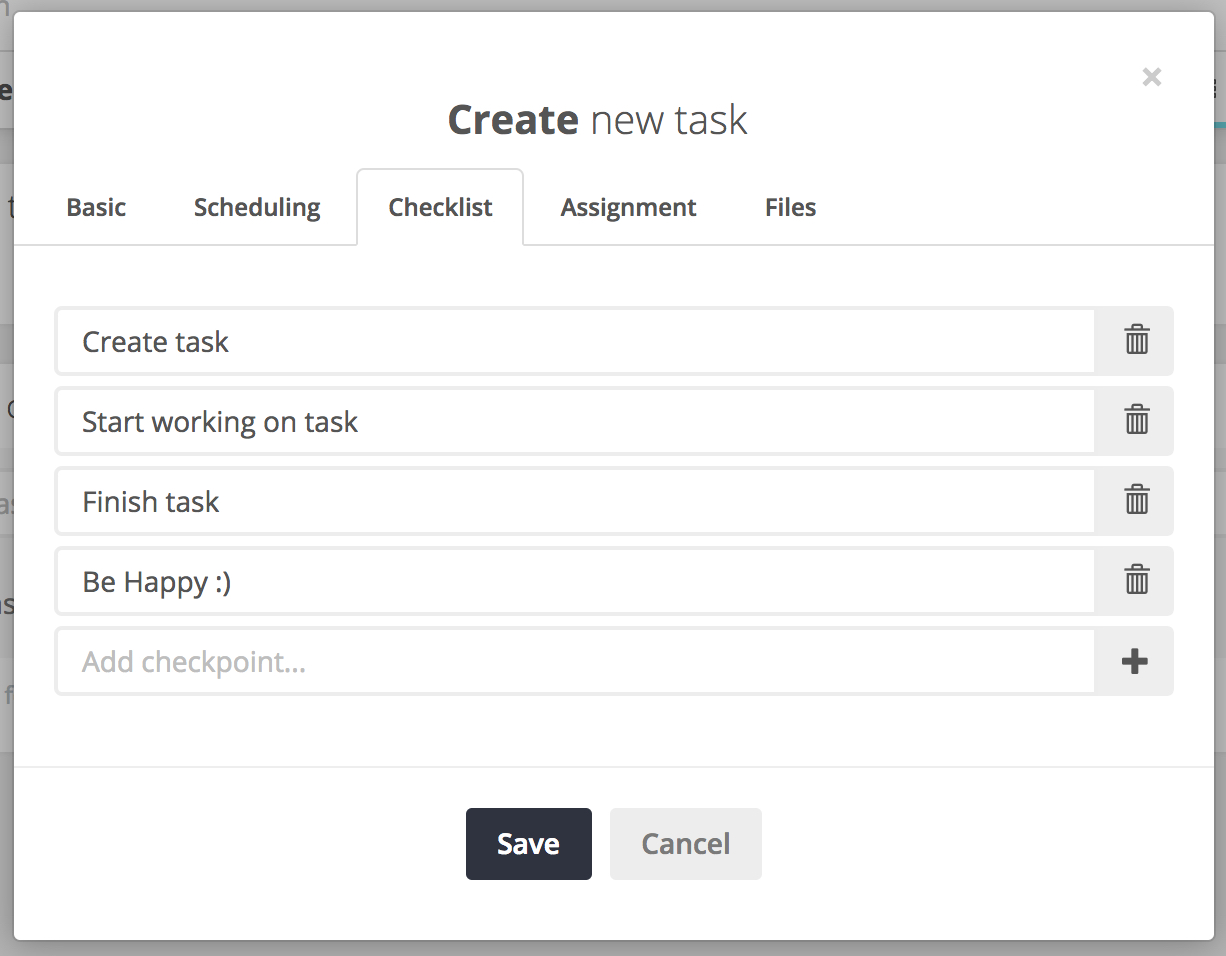Remove the "Be Happy :)" checkpoint

[x=1134, y=581]
